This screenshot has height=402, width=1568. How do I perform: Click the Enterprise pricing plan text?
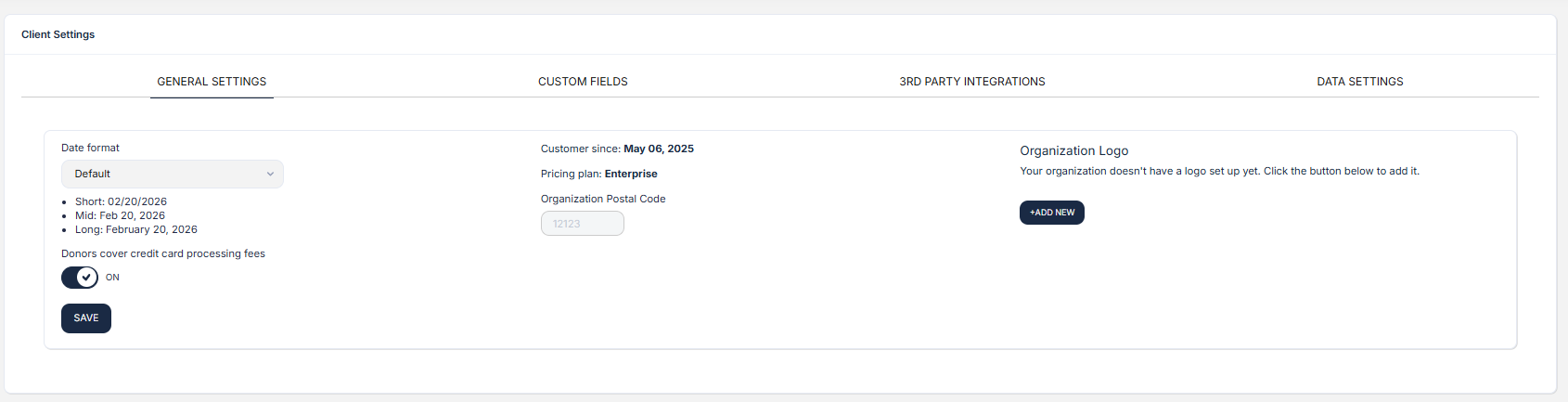click(631, 174)
